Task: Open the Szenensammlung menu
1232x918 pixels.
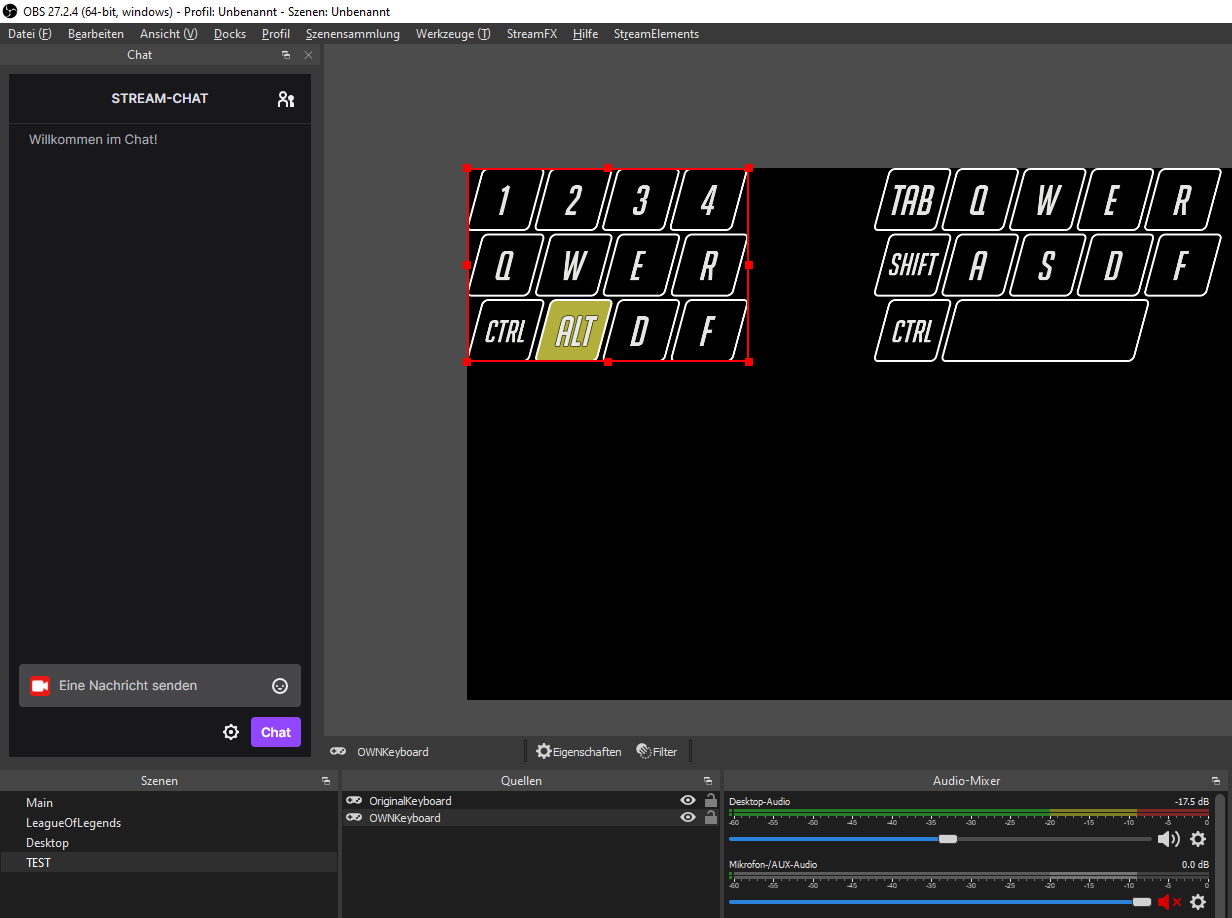Action: tap(352, 33)
